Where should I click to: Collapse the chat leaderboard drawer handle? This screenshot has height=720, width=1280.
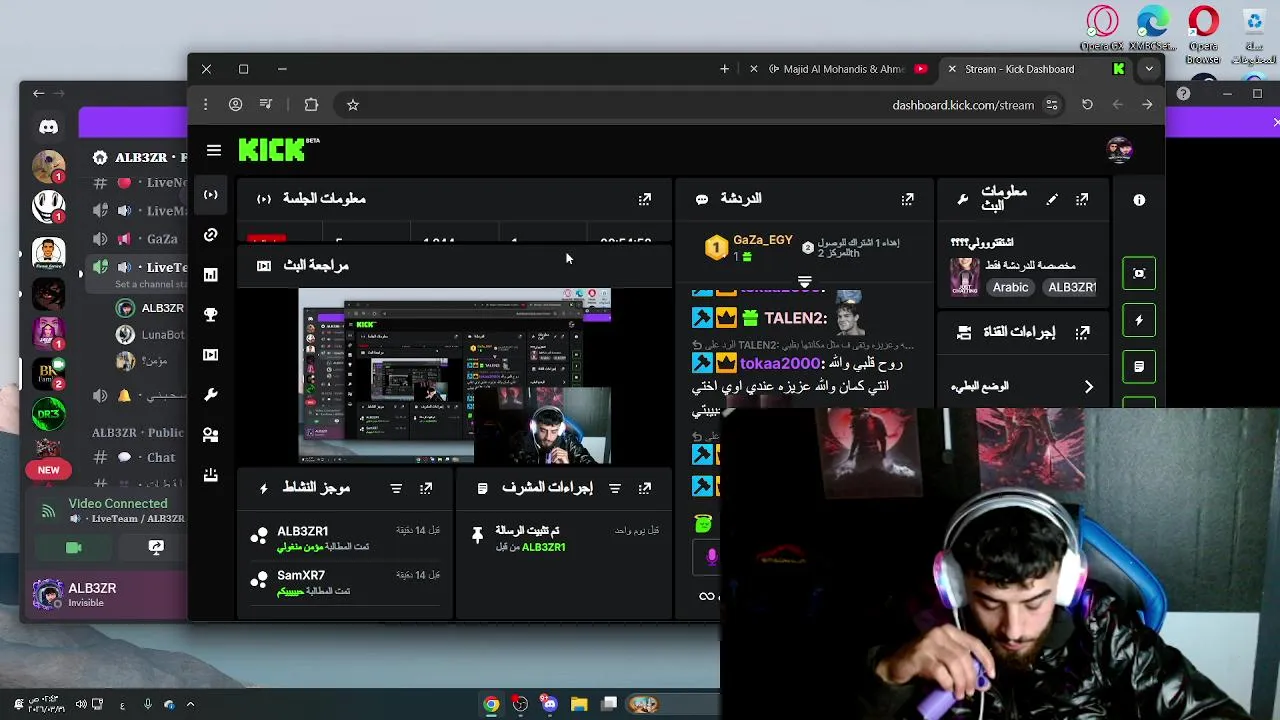tap(804, 282)
